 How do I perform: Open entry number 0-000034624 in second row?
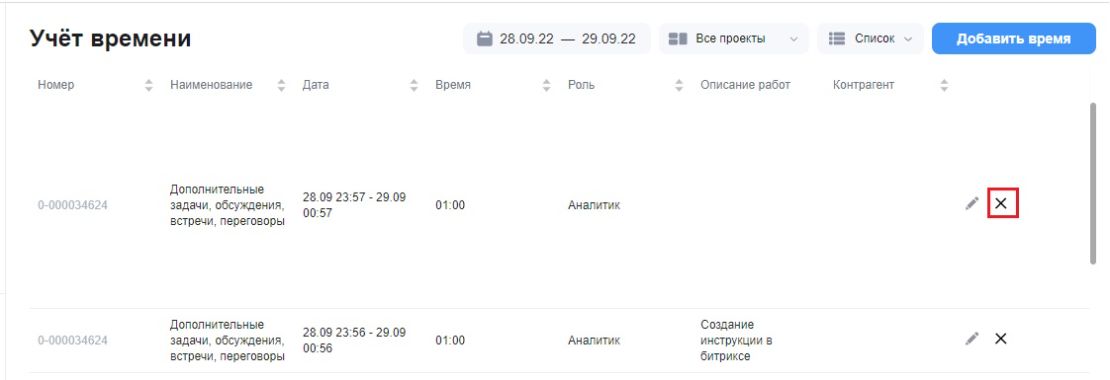pyautogui.click(x=73, y=340)
